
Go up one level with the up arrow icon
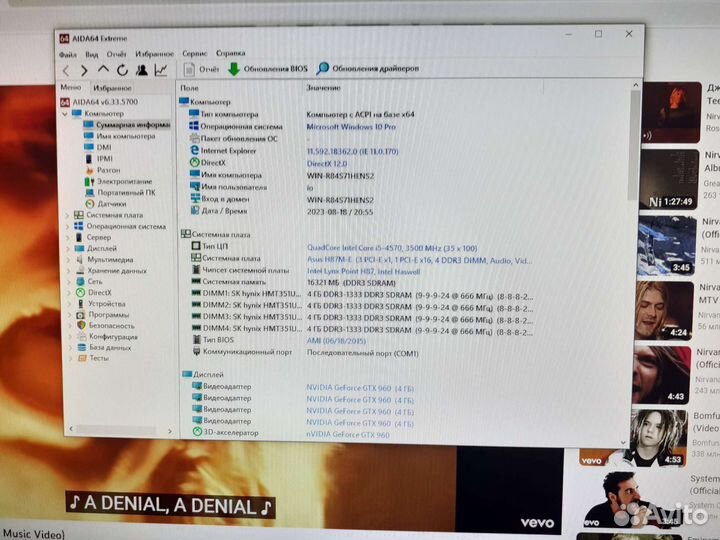(x=103, y=70)
